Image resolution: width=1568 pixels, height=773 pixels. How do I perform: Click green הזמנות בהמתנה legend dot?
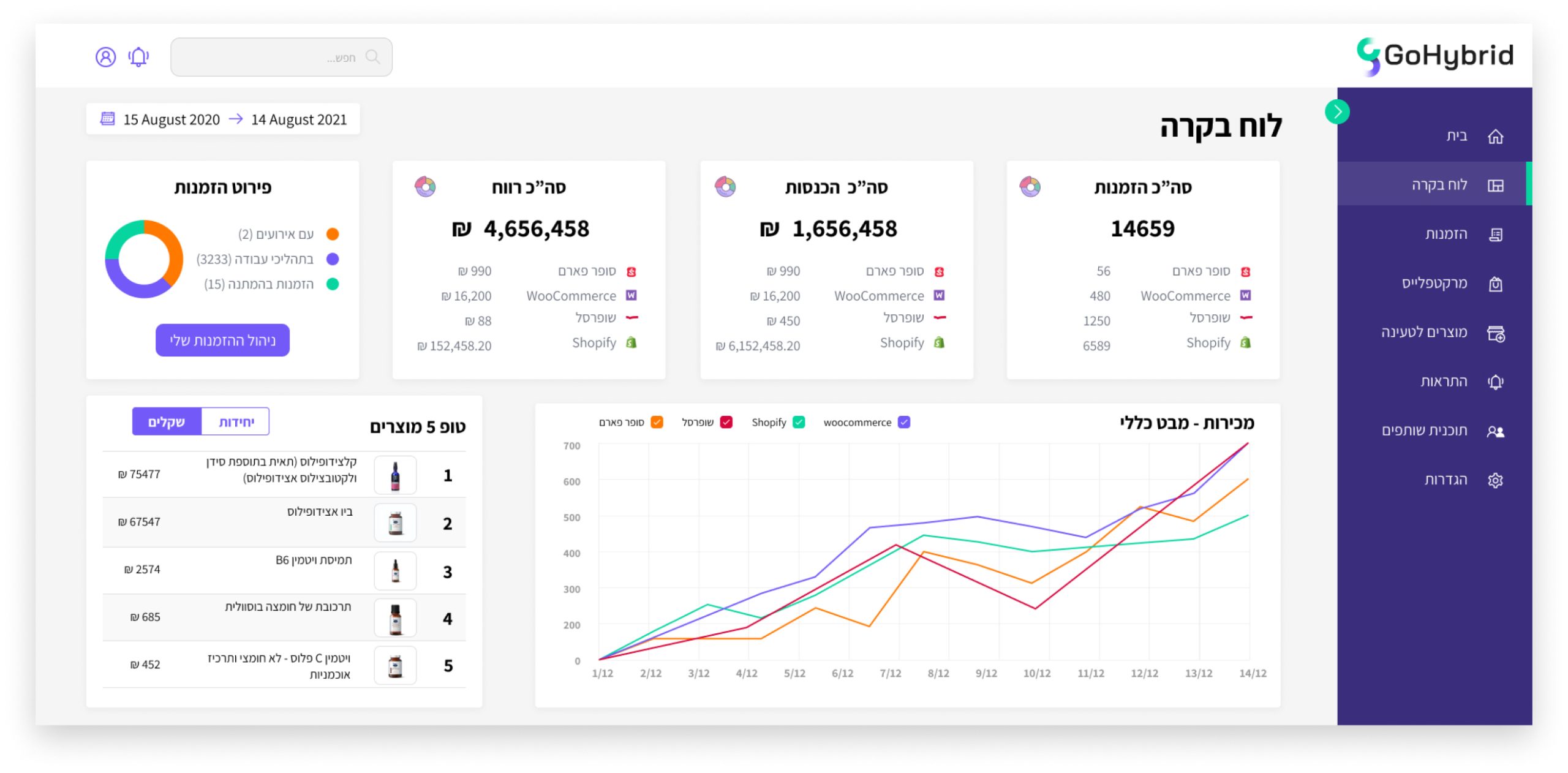coord(333,284)
